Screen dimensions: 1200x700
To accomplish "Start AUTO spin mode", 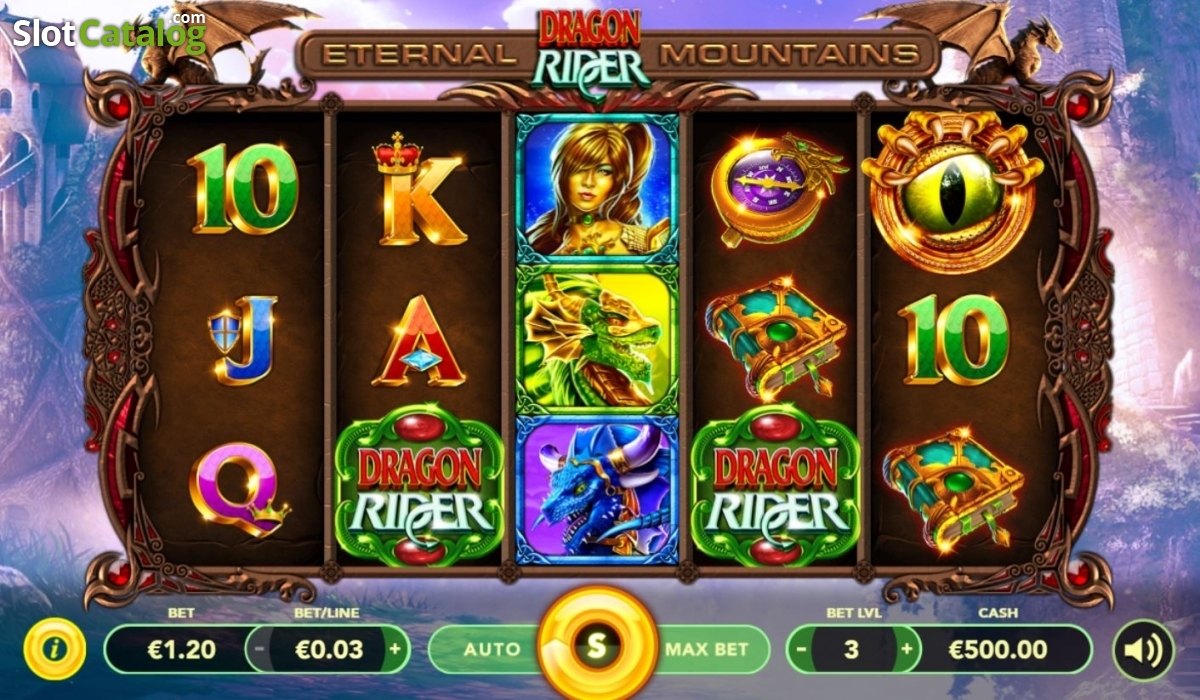I will click(x=491, y=649).
